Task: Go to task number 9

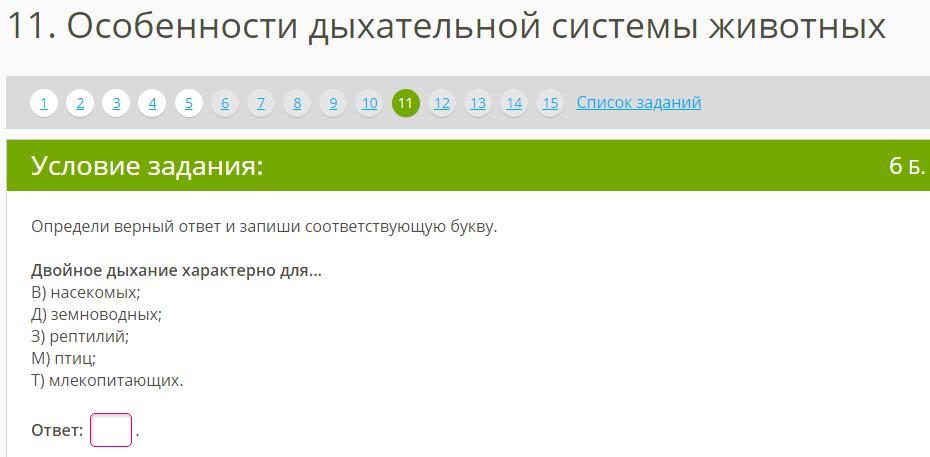Action: (x=333, y=104)
